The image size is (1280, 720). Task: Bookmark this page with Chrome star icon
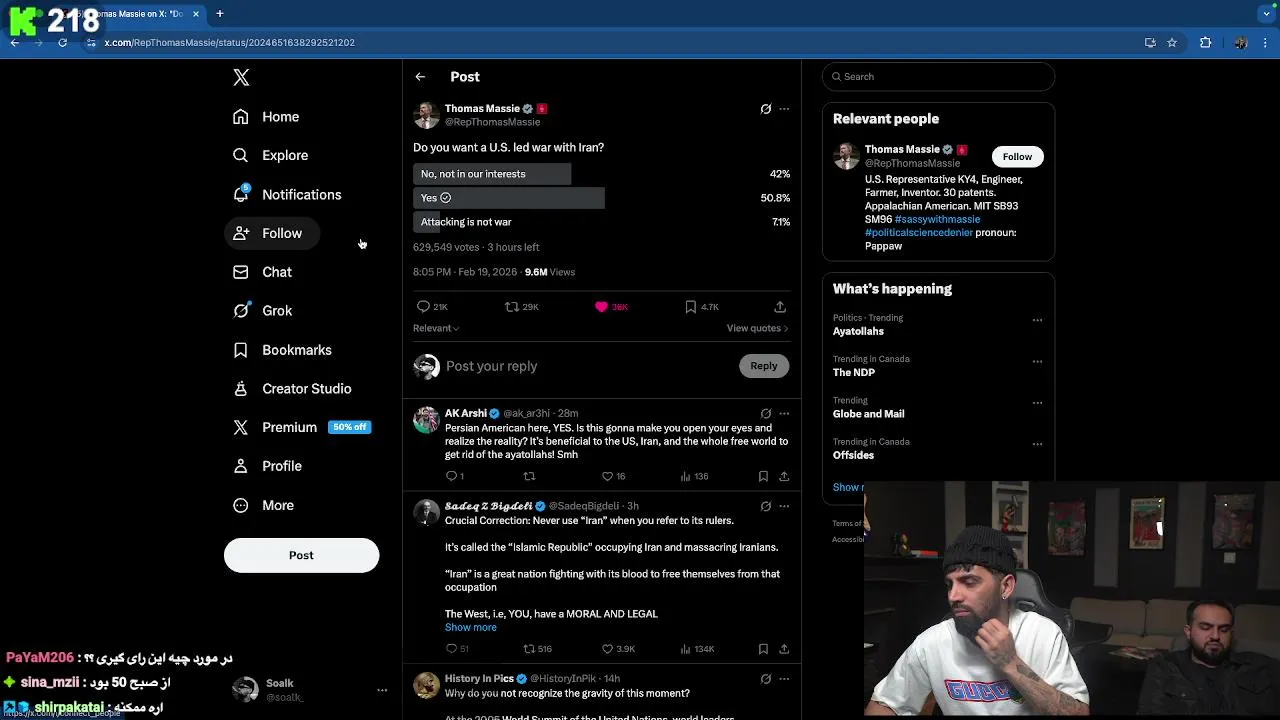[x=1172, y=43]
